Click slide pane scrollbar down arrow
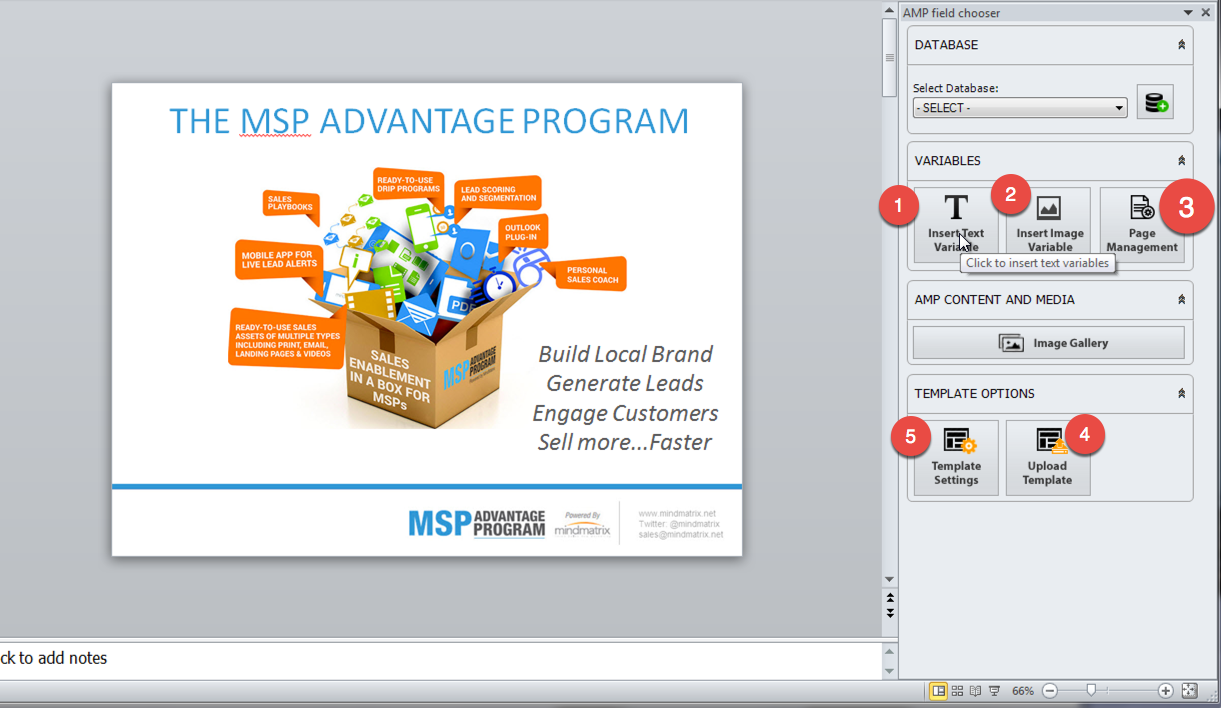Screen dimensions: 1221x708 tap(890, 580)
